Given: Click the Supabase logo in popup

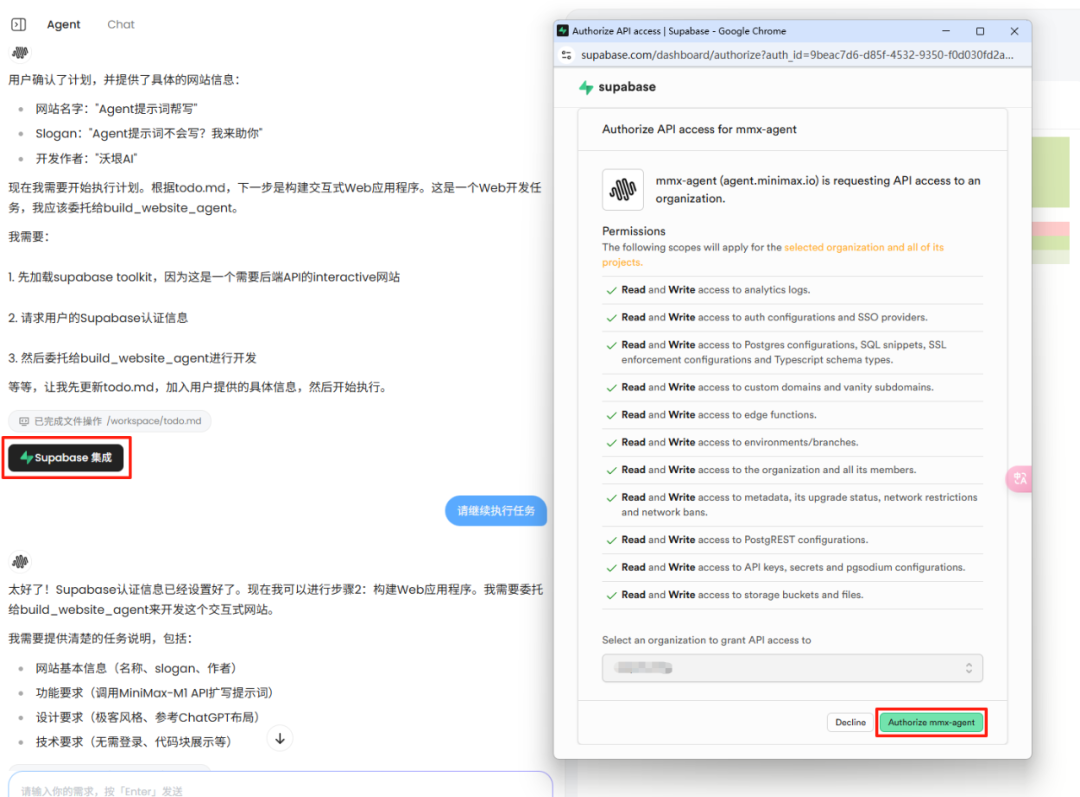Looking at the screenshot, I should pyautogui.click(x=617, y=87).
